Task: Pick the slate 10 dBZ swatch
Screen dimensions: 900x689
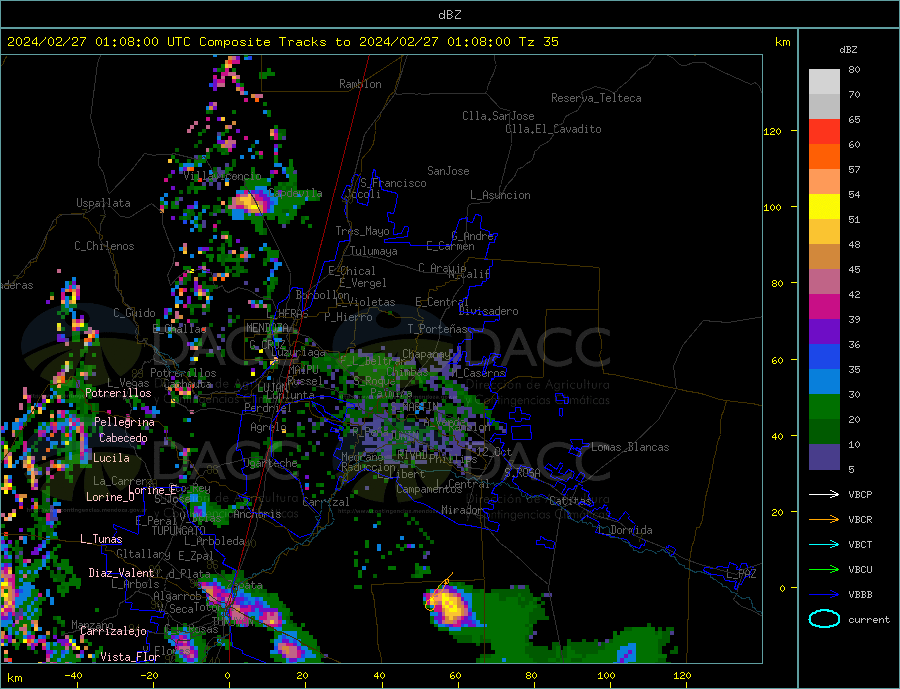Action: [824, 456]
